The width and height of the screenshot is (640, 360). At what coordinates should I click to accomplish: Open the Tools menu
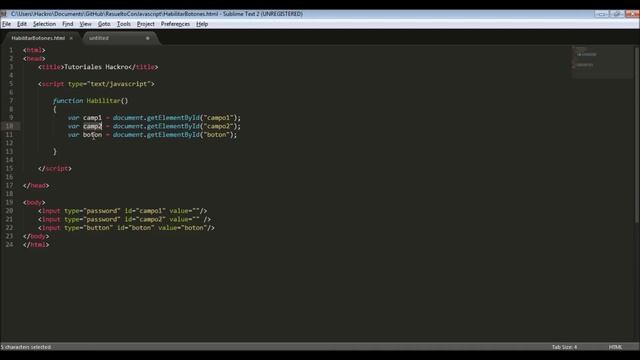pyautogui.click(x=124, y=24)
